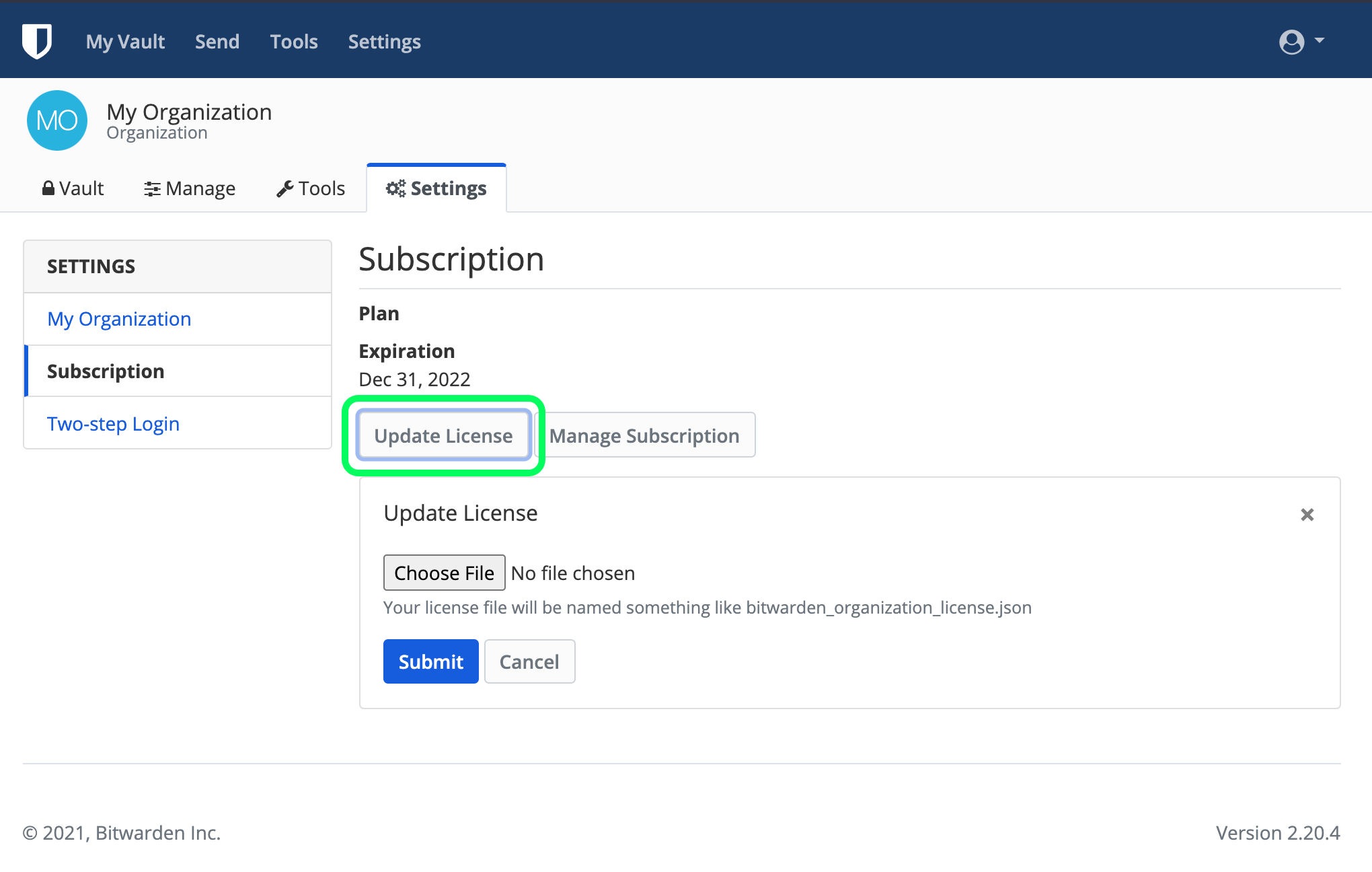The width and height of the screenshot is (1372, 872).
Task: Select Subscription in the settings sidebar
Action: click(178, 371)
